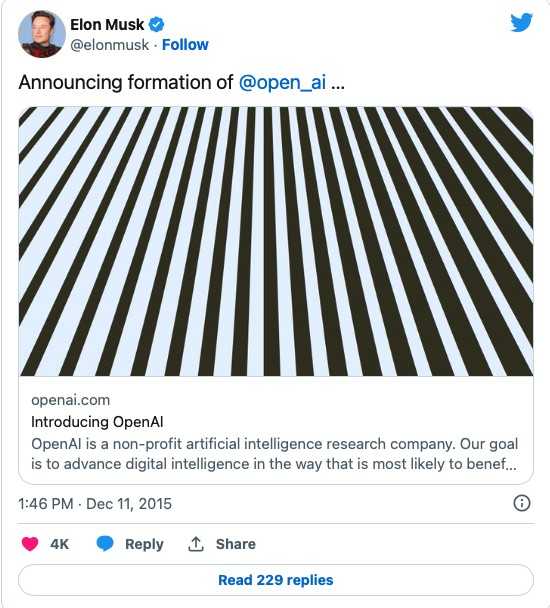Click the 4K likes count
The height and width of the screenshot is (608, 550).
59,544
